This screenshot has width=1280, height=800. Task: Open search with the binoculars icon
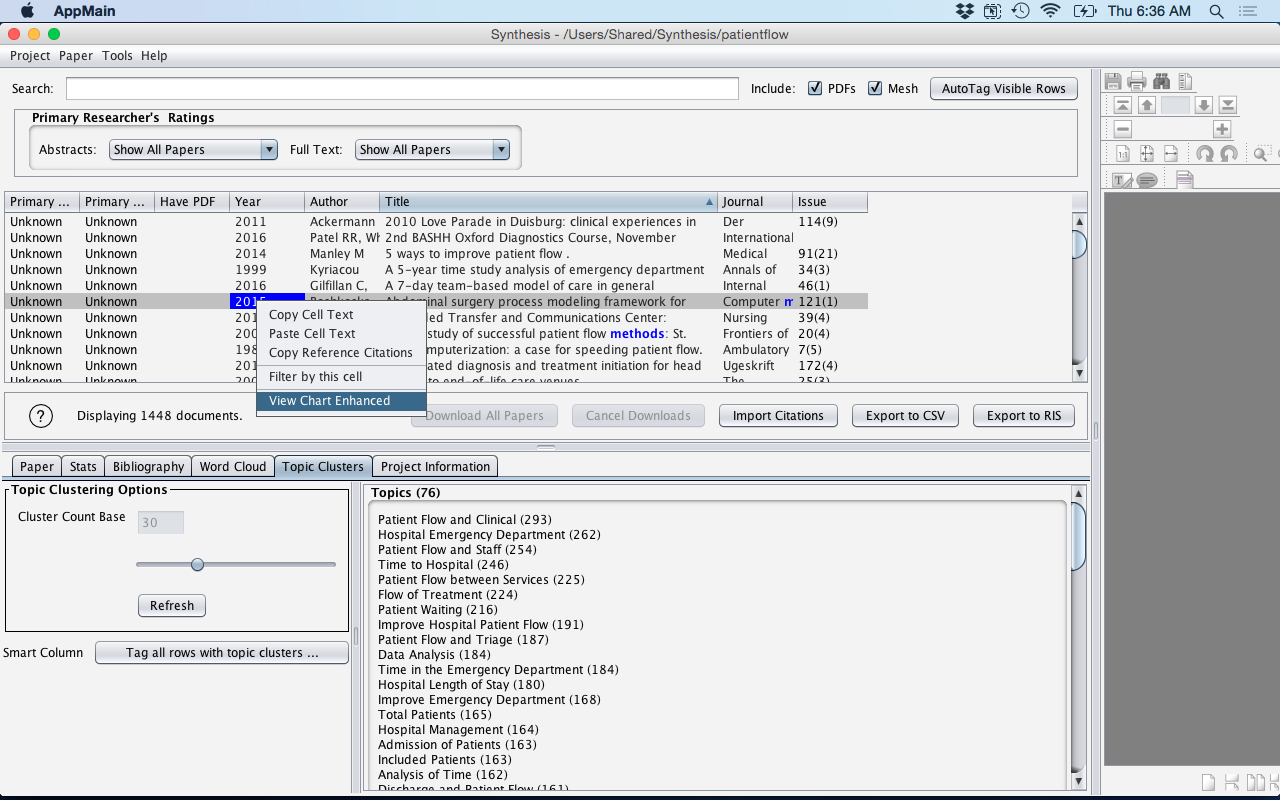1161,81
